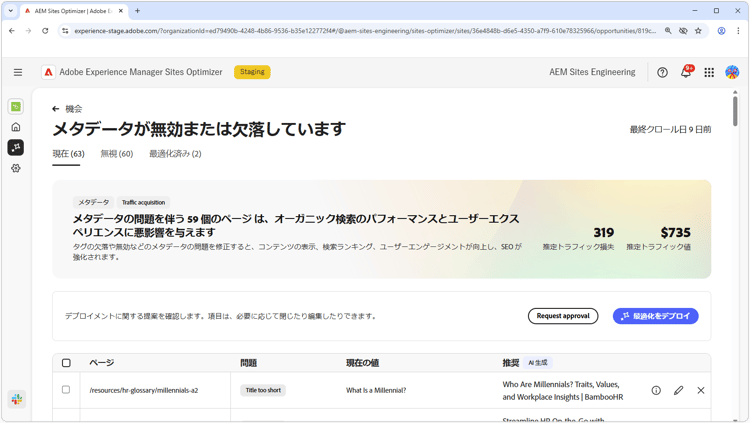Click the 推奨 column header
The height and width of the screenshot is (423, 750).
[x=511, y=363]
